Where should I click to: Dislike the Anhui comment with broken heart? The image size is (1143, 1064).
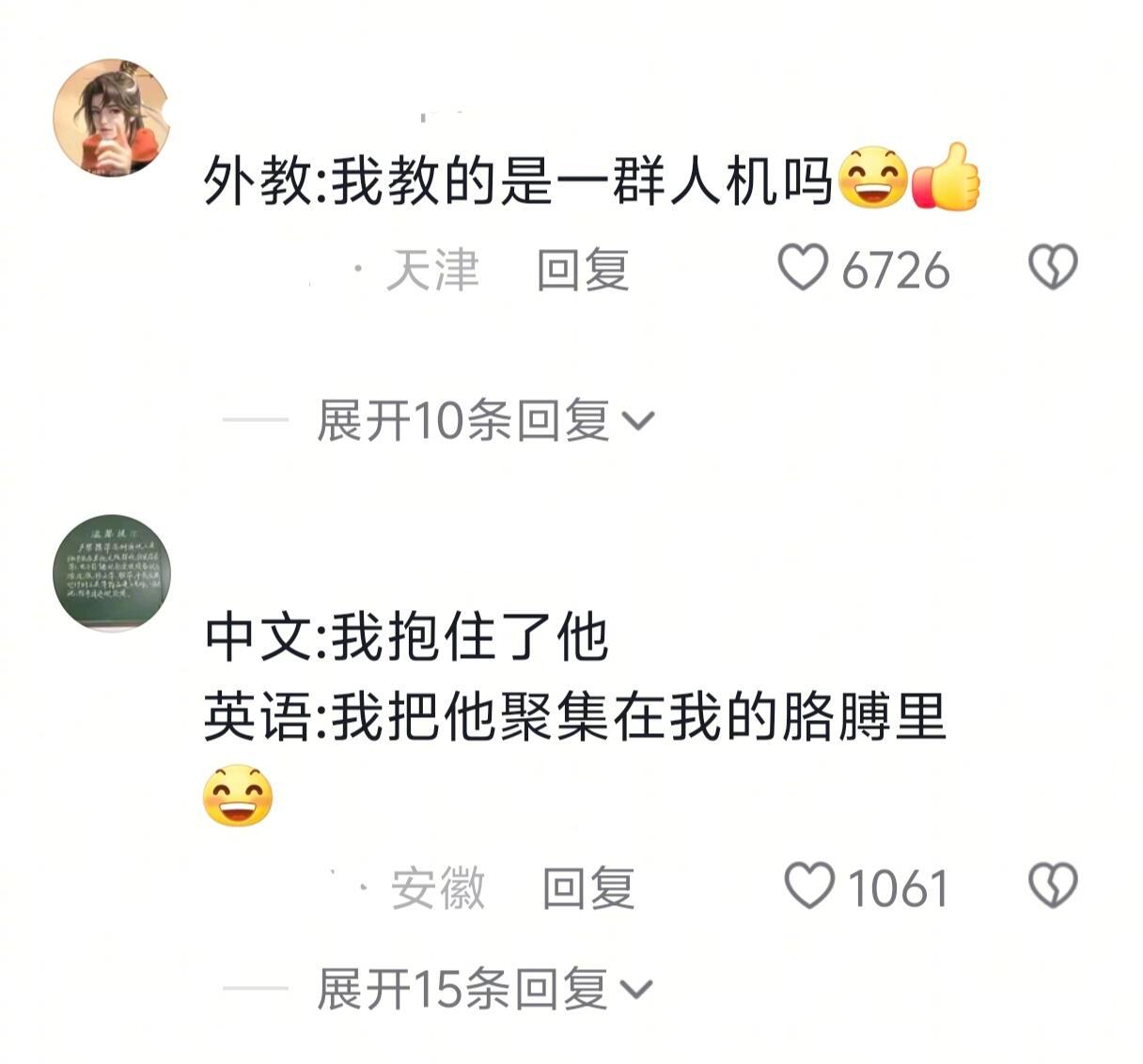(1053, 885)
